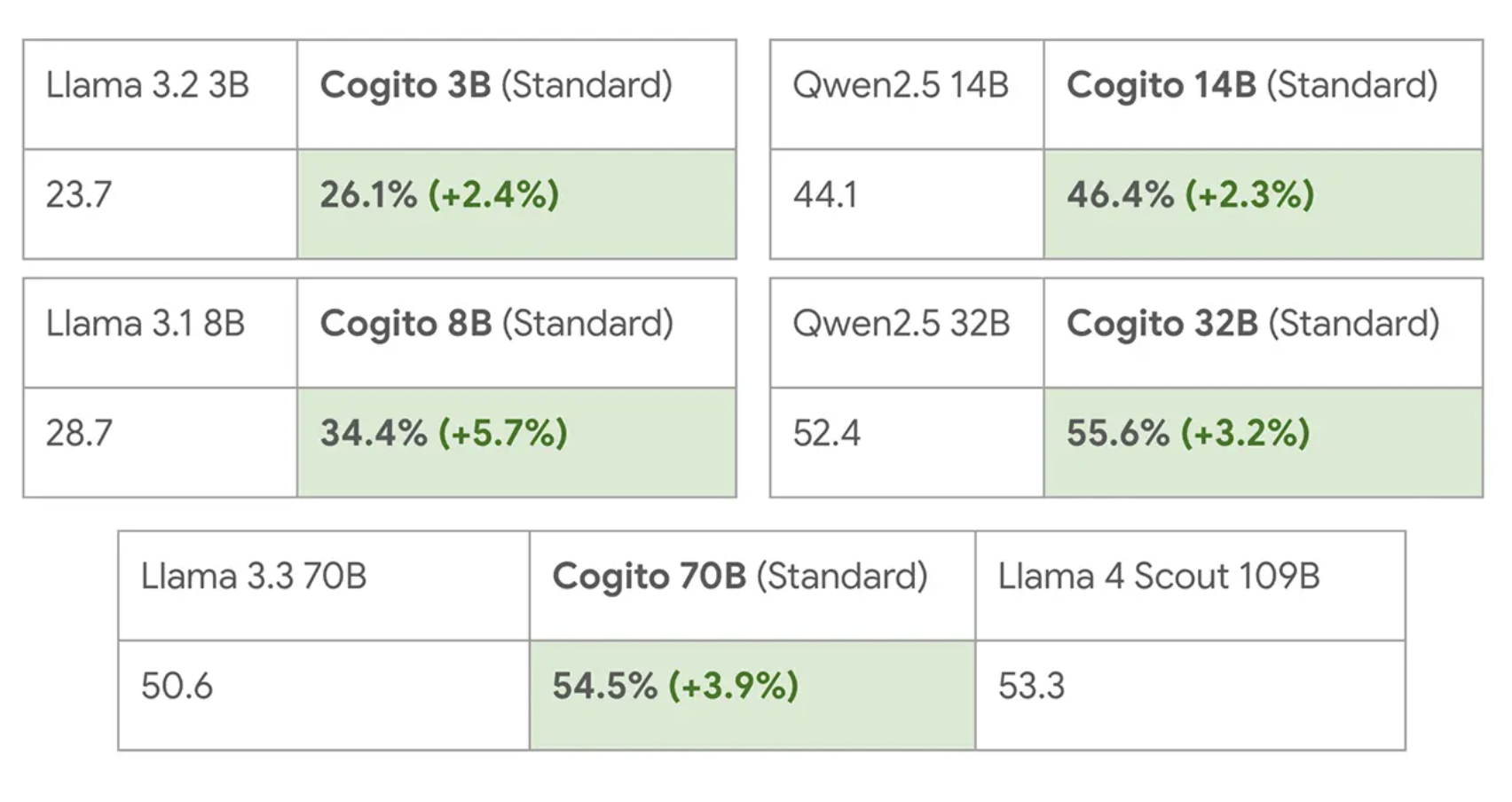Select the Cogito 8B (Standard) header cell
The width and height of the screenshot is (1512, 802).
coord(516,333)
